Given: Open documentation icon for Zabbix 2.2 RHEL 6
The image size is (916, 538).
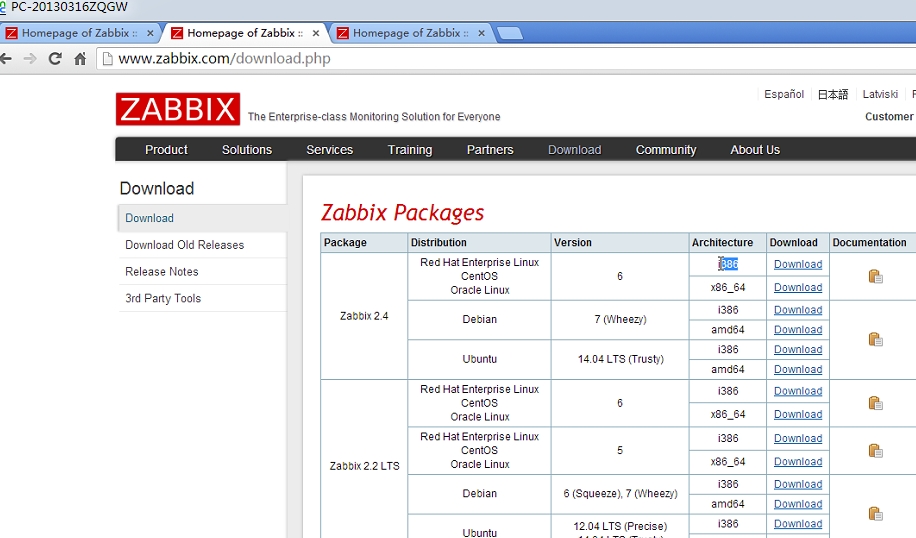Looking at the screenshot, I should tap(875, 402).
